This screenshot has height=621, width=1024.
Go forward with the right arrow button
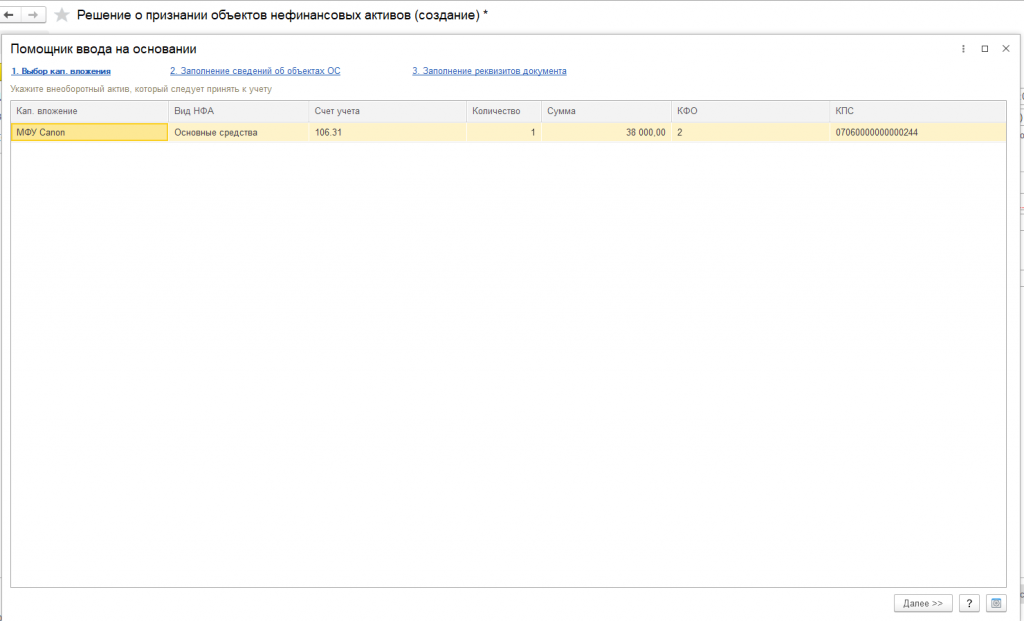[33, 14]
